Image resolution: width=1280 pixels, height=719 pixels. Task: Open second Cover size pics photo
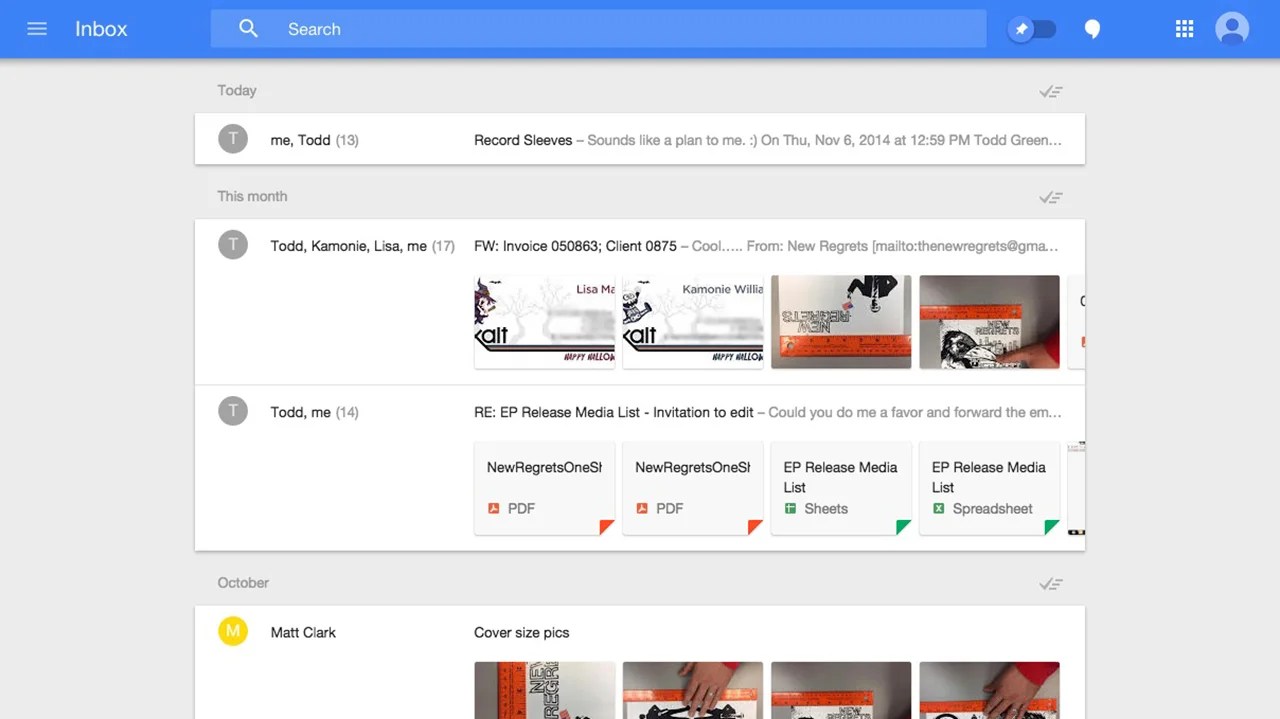pos(692,690)
